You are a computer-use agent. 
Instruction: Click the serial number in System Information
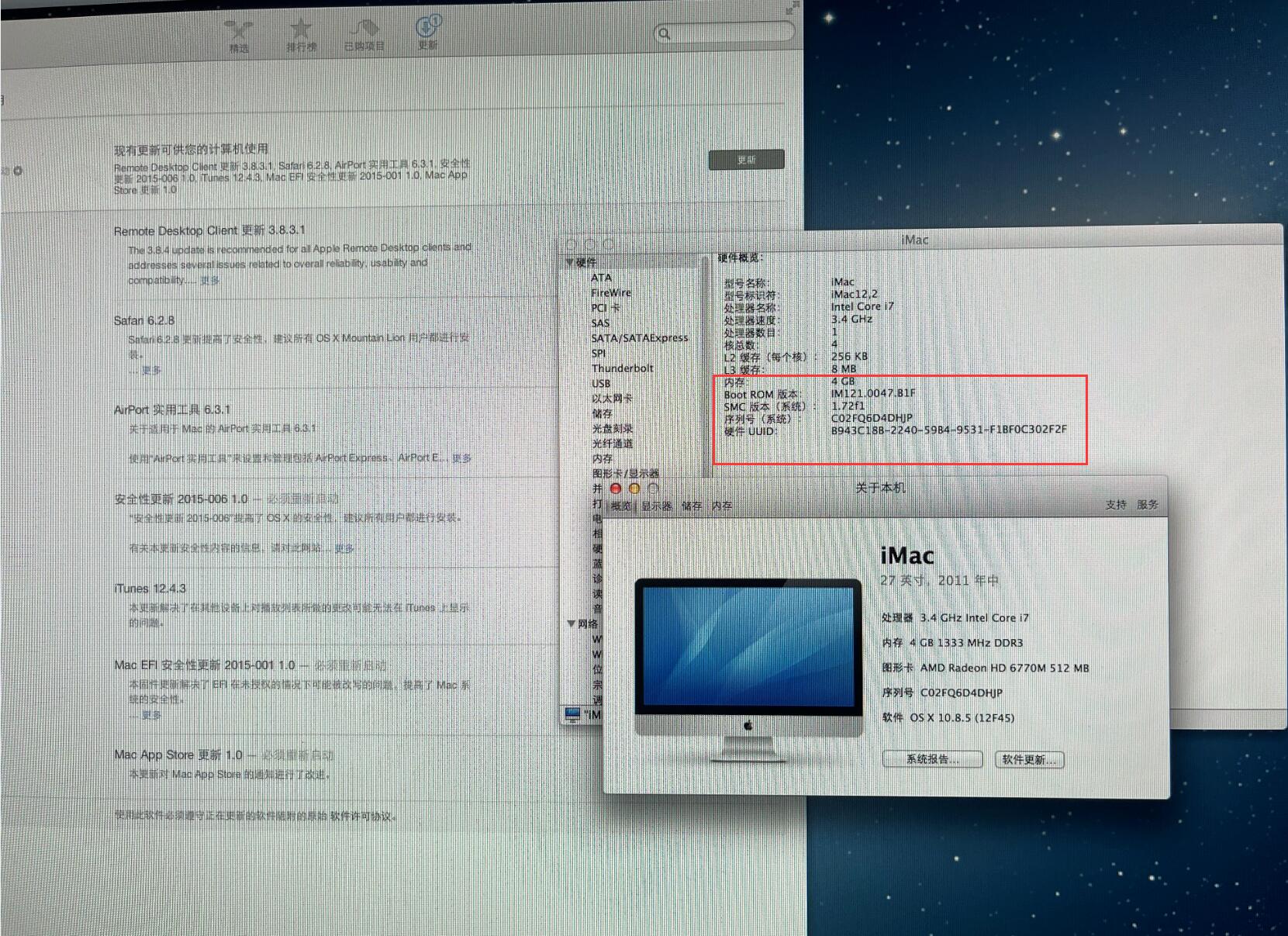pos(872,418)
